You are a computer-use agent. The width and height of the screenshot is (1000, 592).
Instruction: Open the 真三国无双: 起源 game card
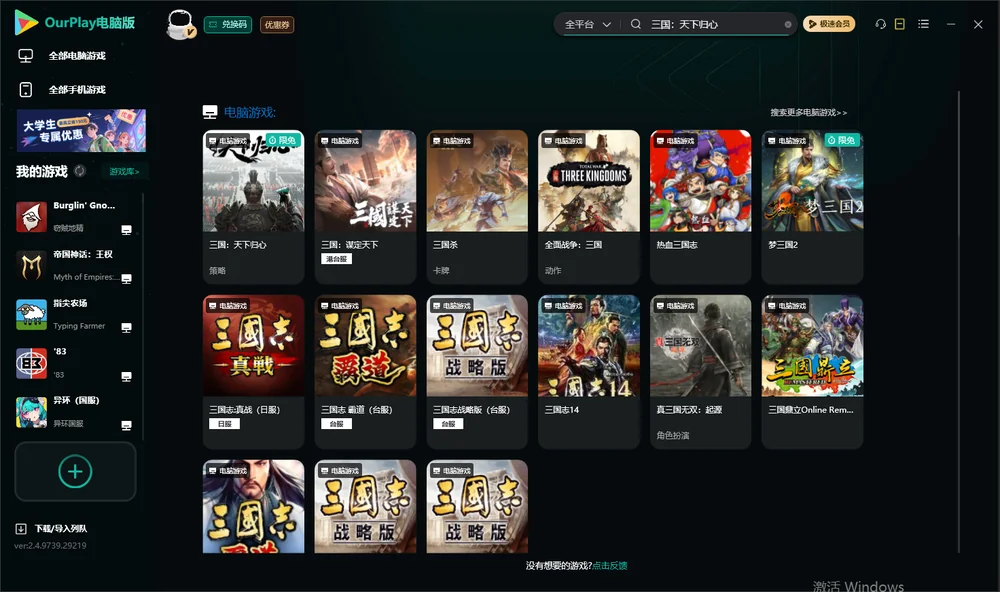701,372
